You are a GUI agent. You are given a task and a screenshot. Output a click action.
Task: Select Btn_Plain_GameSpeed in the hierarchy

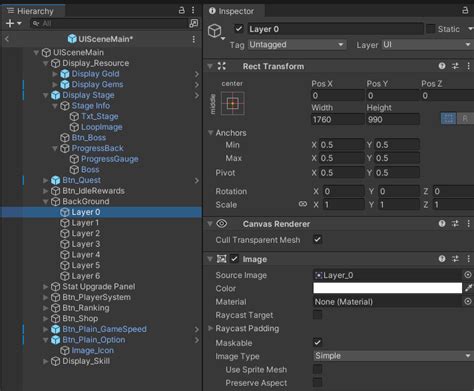point(104,329)
